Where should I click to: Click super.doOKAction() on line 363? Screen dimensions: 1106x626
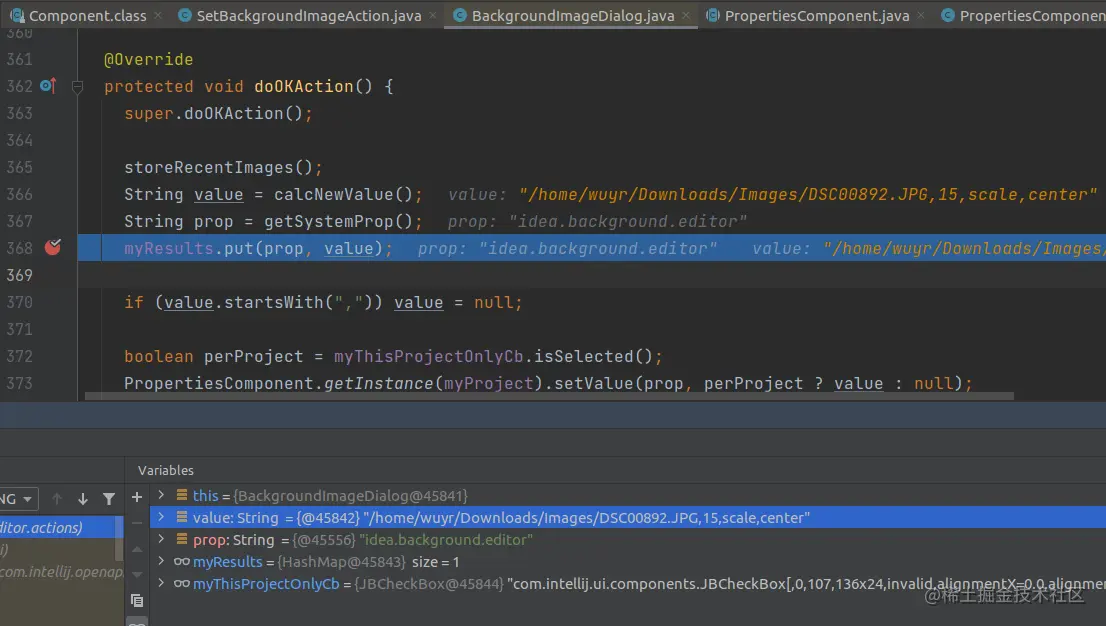point(213,113)
